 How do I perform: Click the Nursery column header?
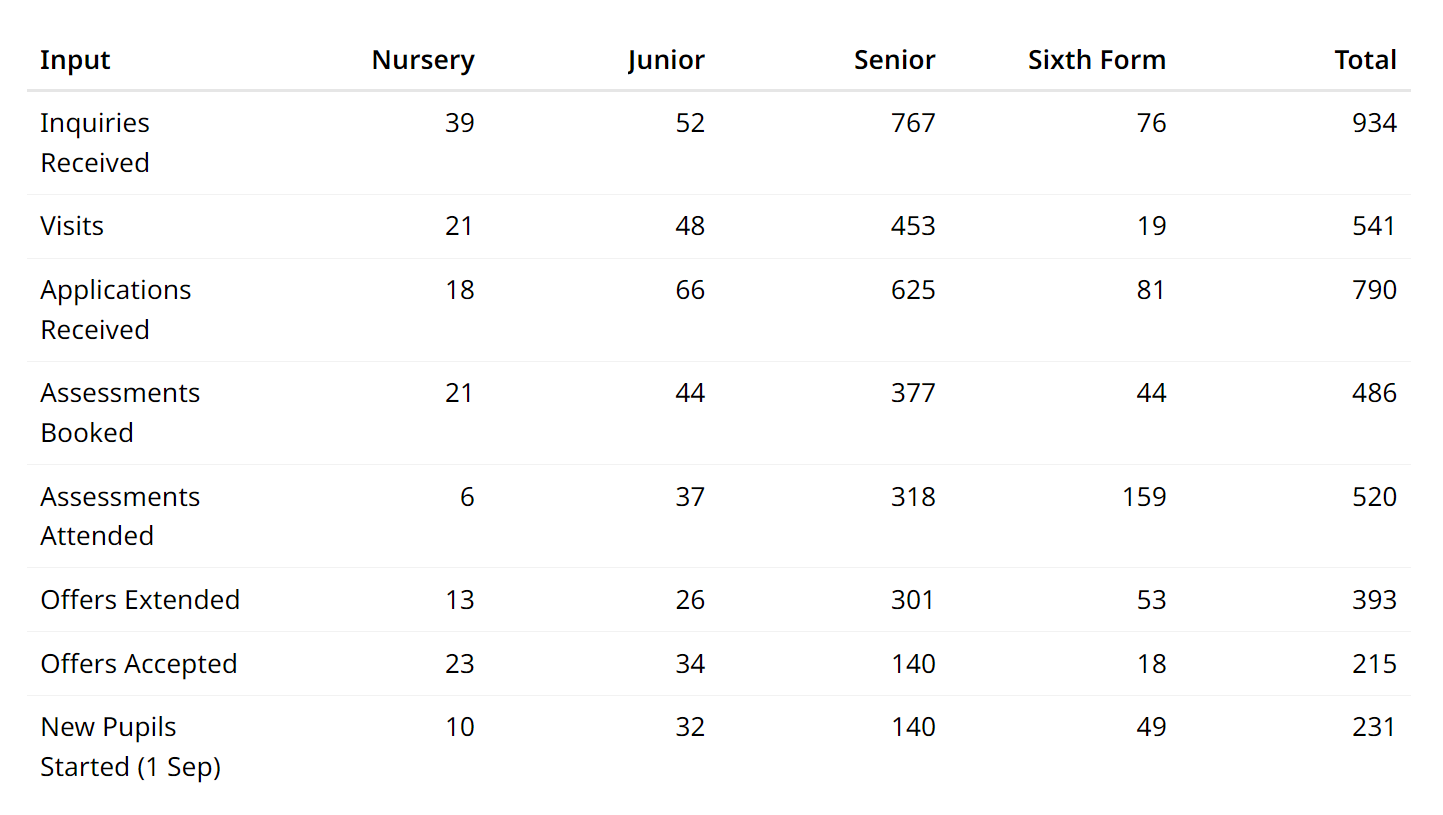[x=422, y=60]
